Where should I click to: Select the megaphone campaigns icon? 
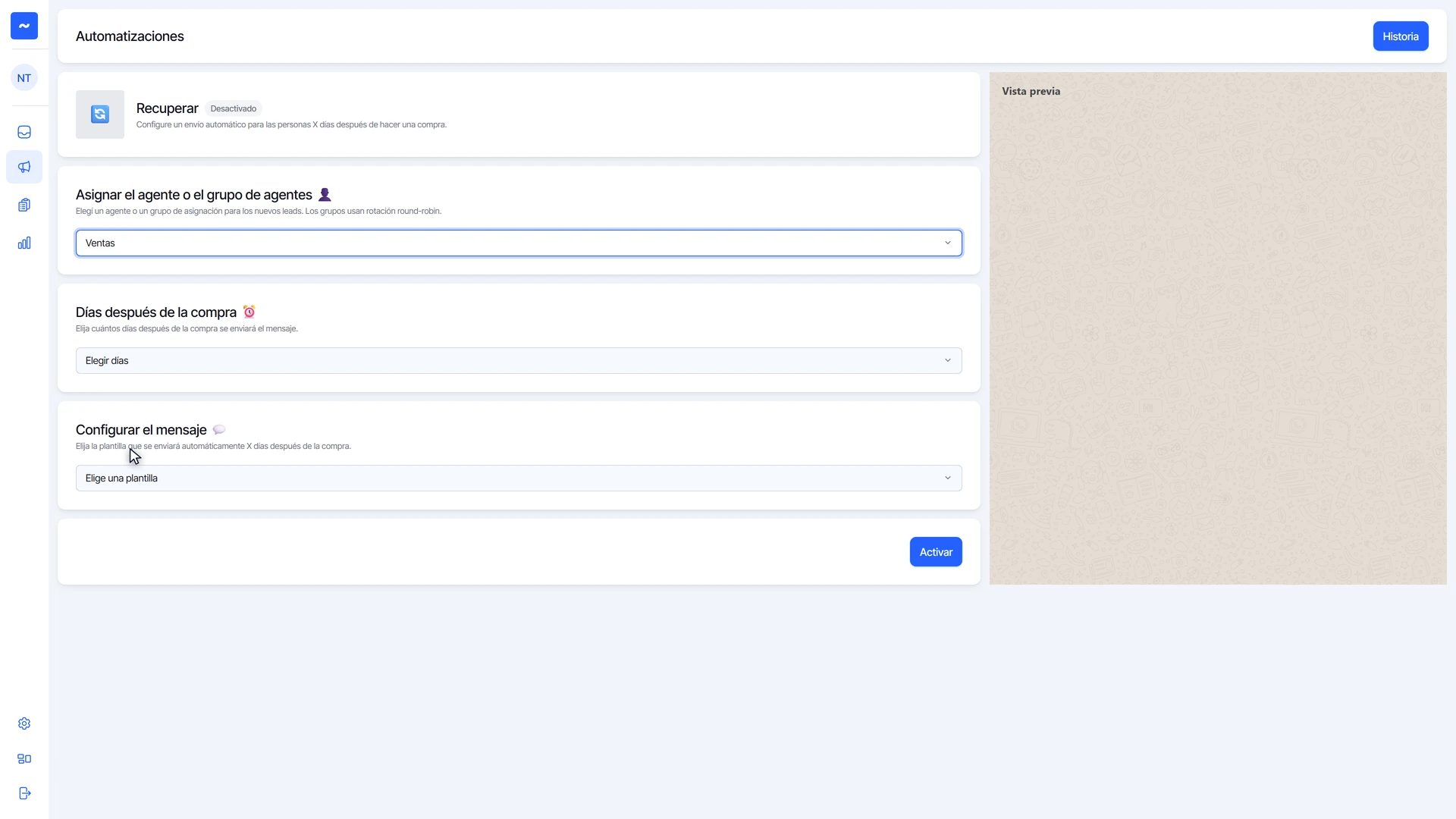[x=24, y=167]
